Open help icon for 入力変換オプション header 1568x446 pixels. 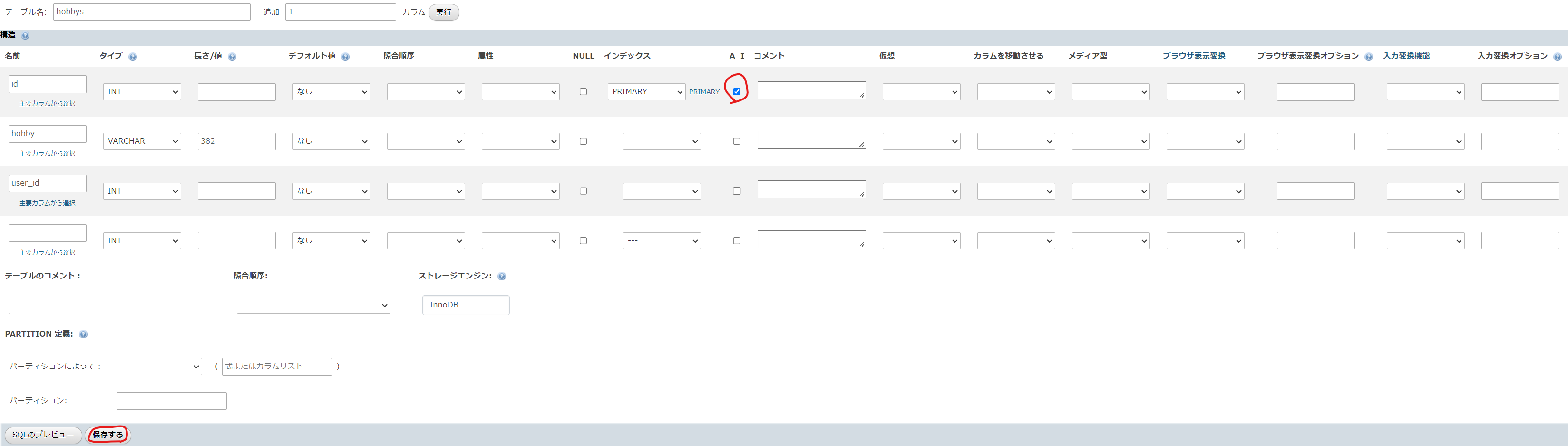click(x=1557, y=57)
